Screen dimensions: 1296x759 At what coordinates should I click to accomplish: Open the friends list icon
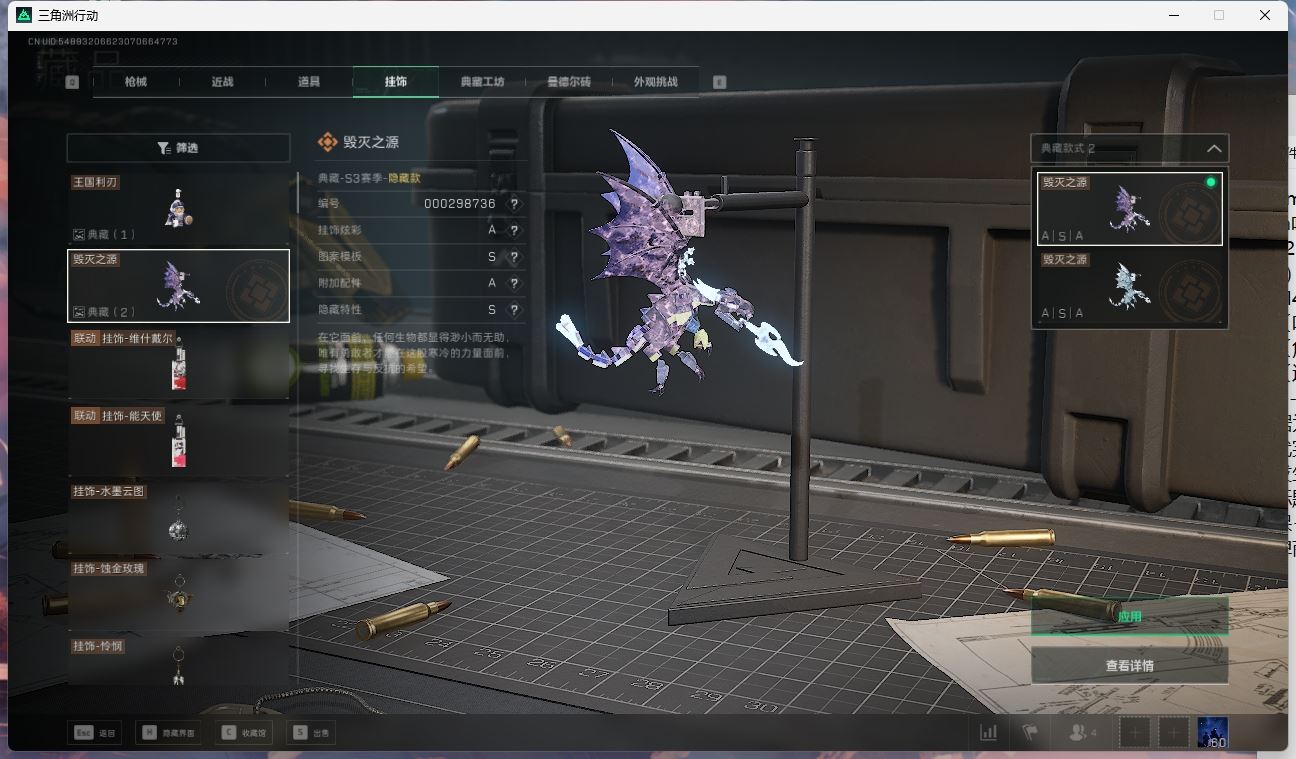coord(1082,733)
